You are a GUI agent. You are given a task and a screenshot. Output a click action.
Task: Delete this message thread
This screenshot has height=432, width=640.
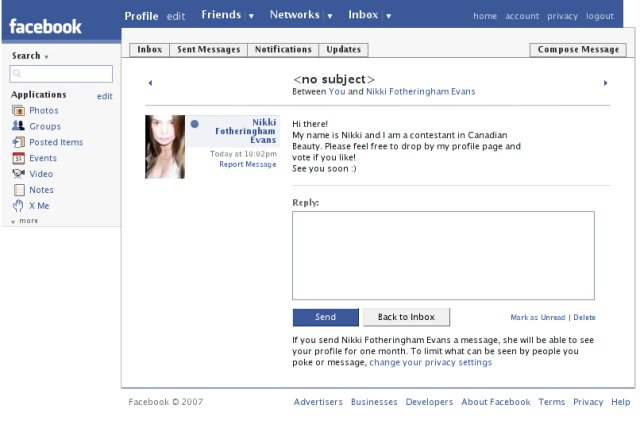(x=584, y=317)
